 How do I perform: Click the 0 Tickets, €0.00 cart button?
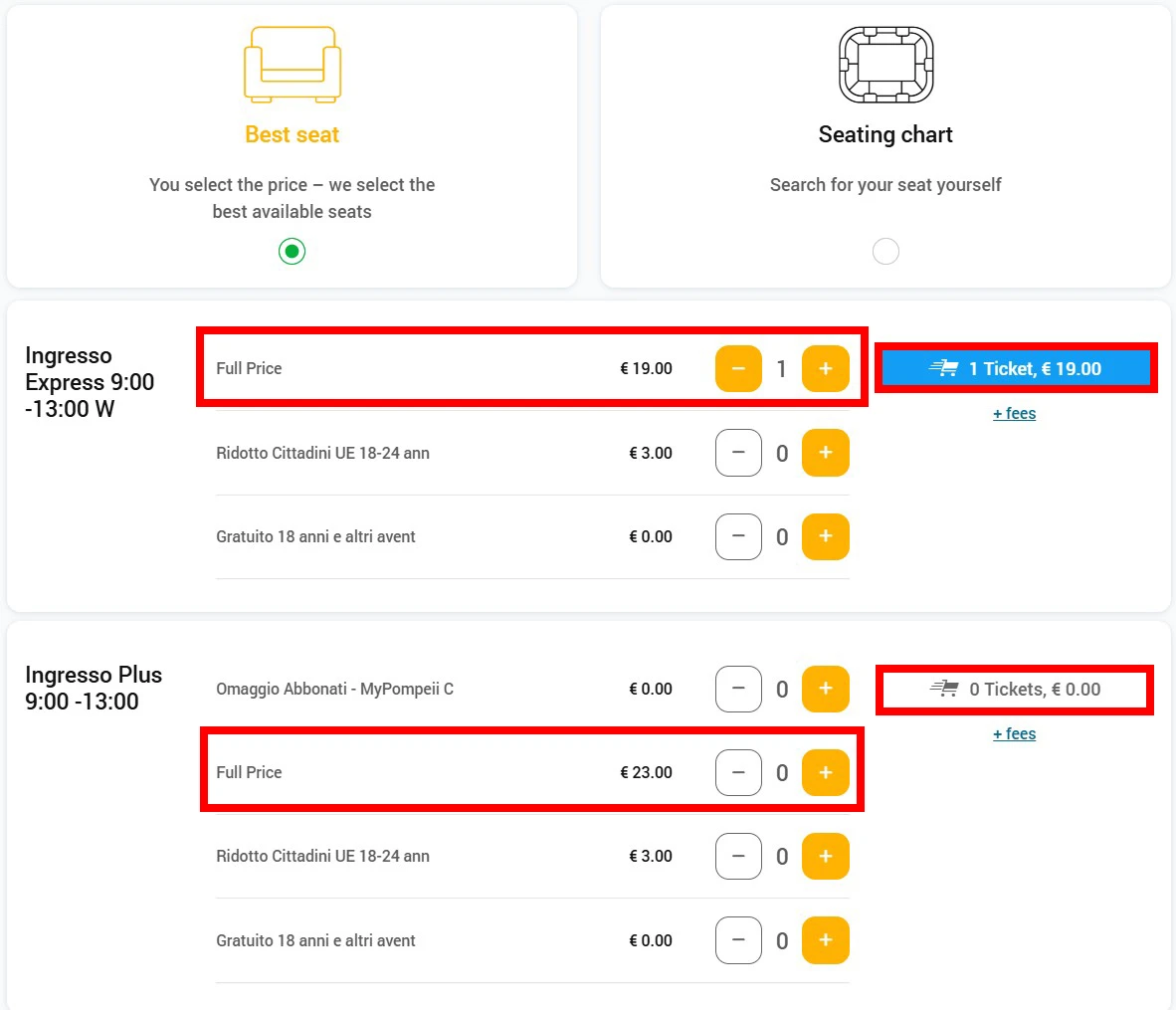(x=1015, y=690)
